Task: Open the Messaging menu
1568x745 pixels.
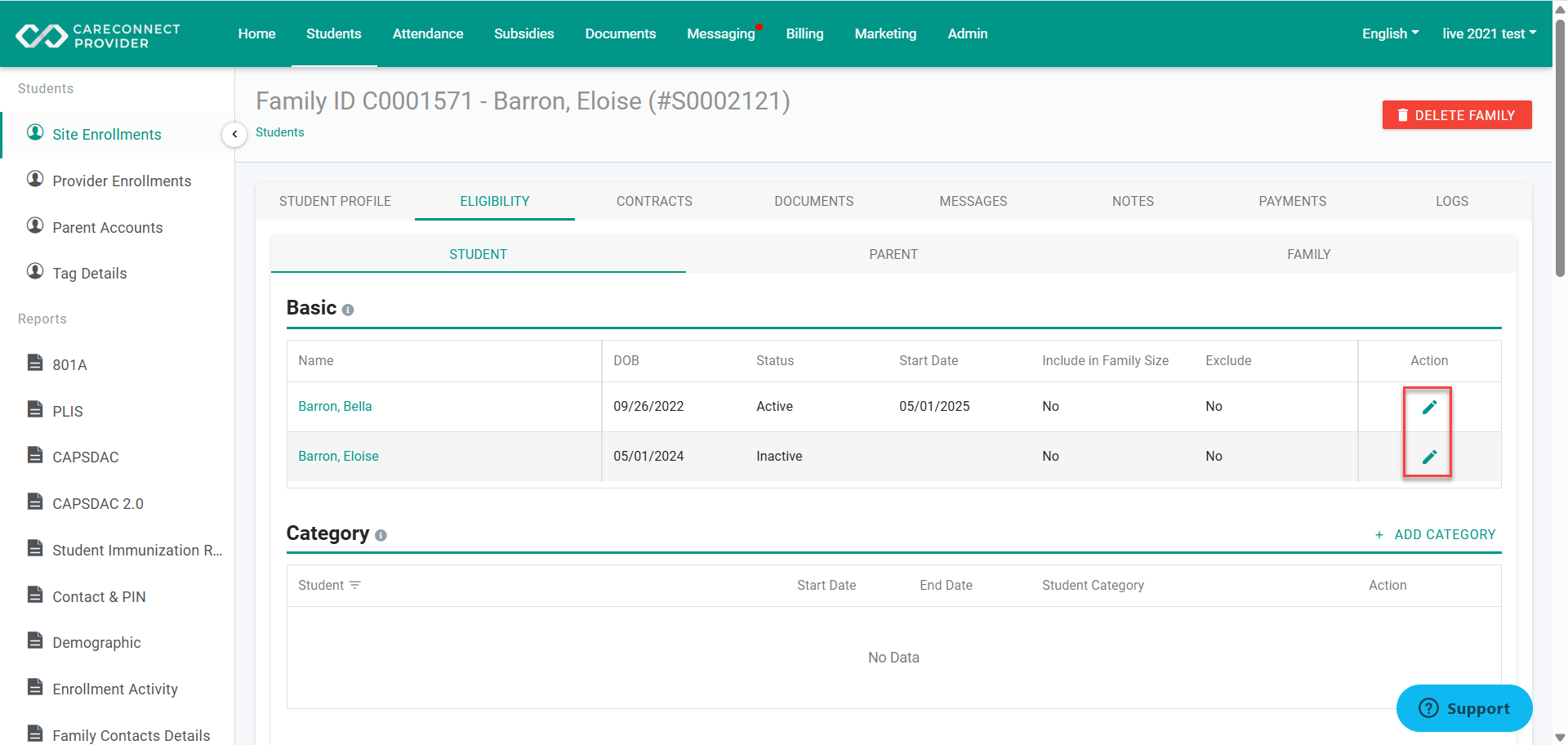Action: coord(721,33)
